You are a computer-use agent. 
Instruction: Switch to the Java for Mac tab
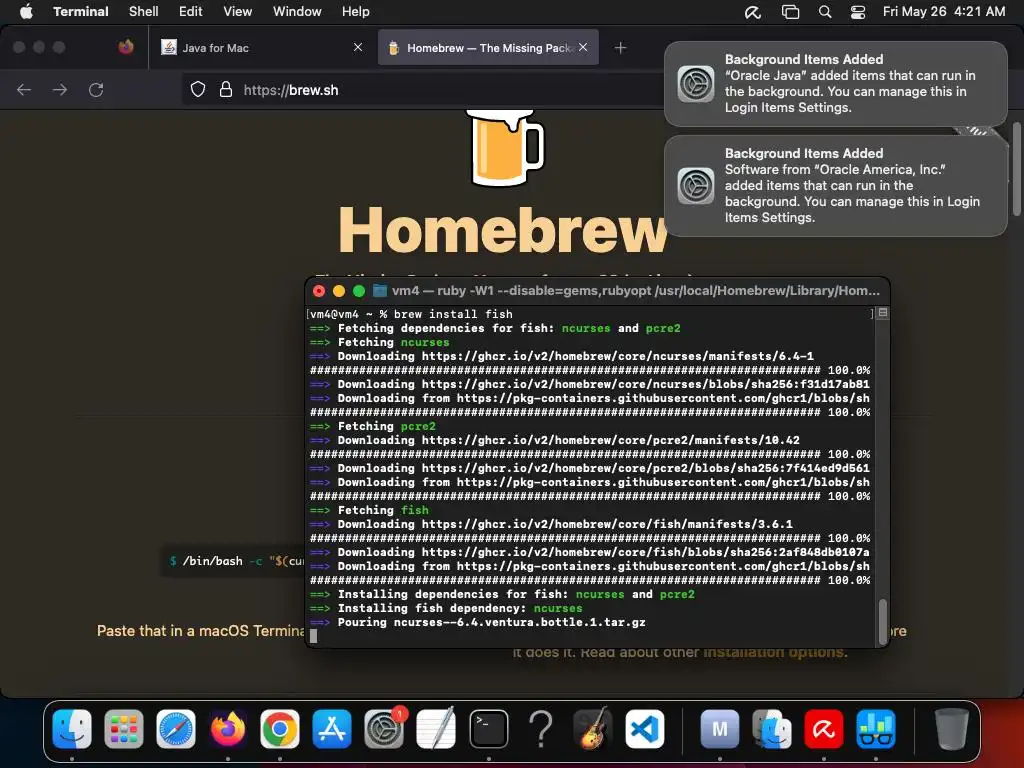261,48
